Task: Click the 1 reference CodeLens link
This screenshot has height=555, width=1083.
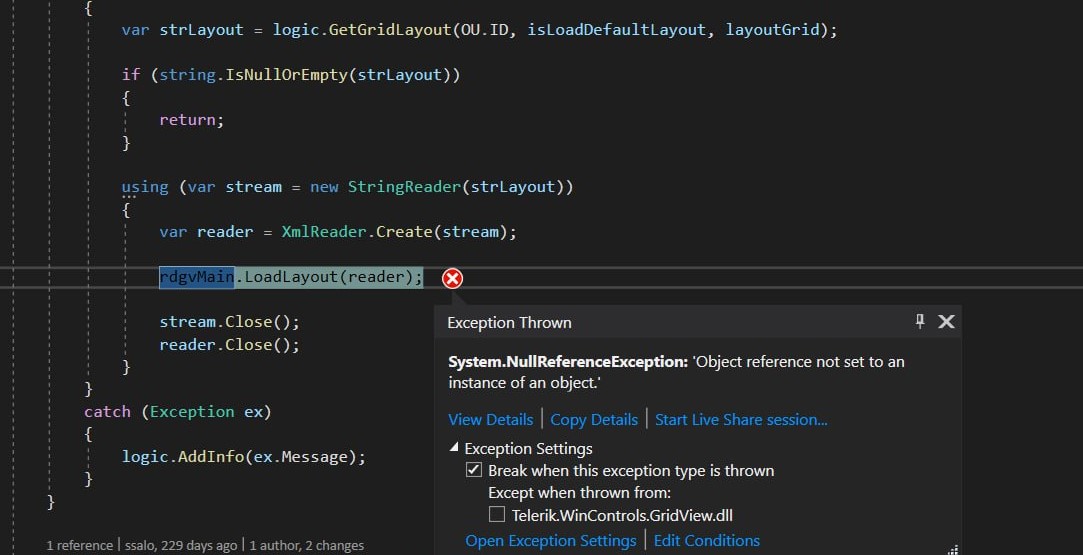Action: click(79, 545)
